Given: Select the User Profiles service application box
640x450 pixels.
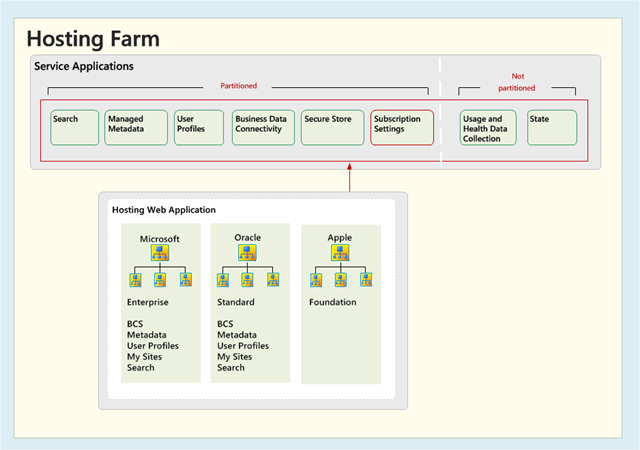Looking at the screenshot, I should click(199, 127).
